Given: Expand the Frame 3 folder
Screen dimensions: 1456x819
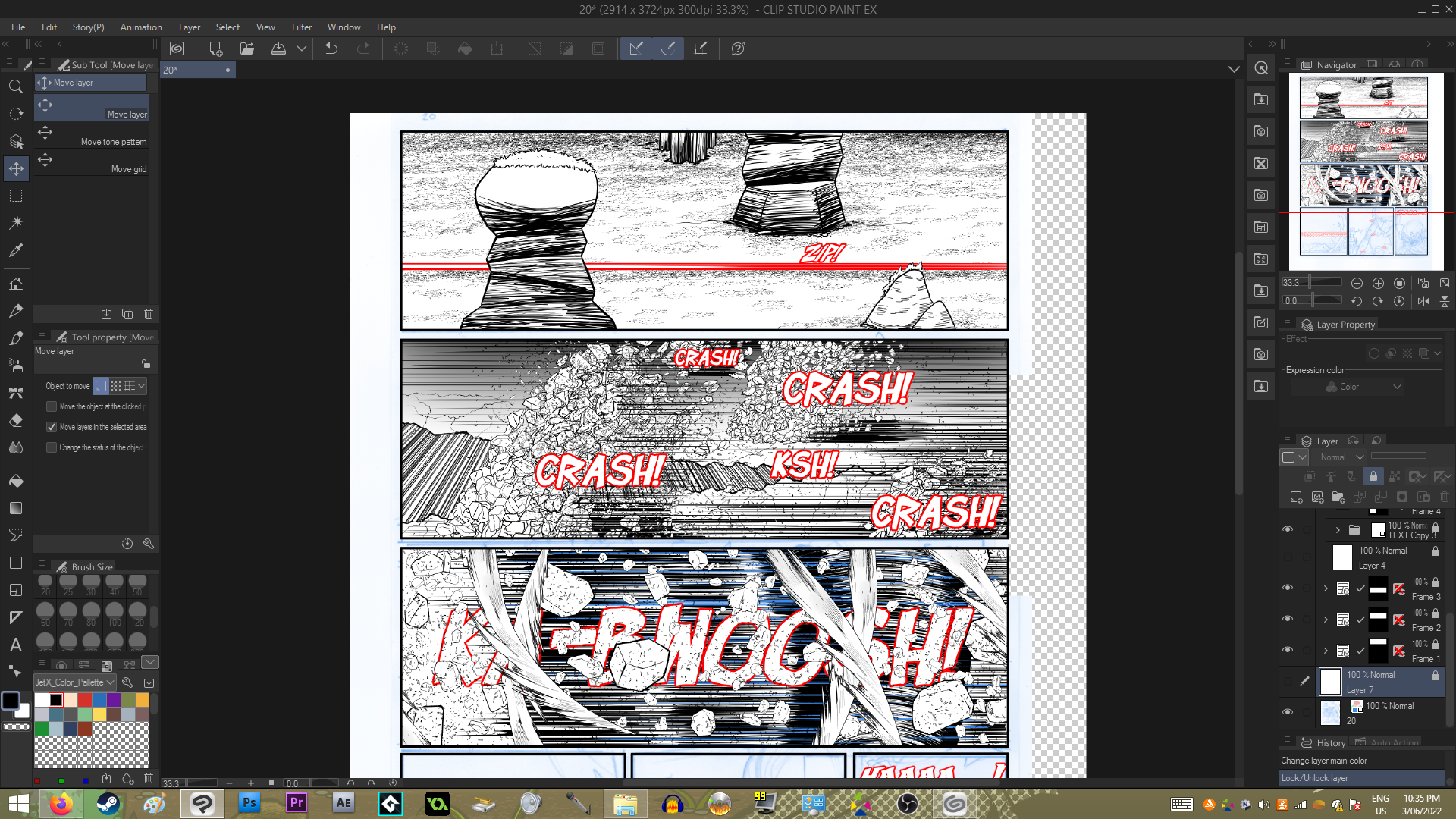Looking at the screenshot, I should coord(1326,588).
